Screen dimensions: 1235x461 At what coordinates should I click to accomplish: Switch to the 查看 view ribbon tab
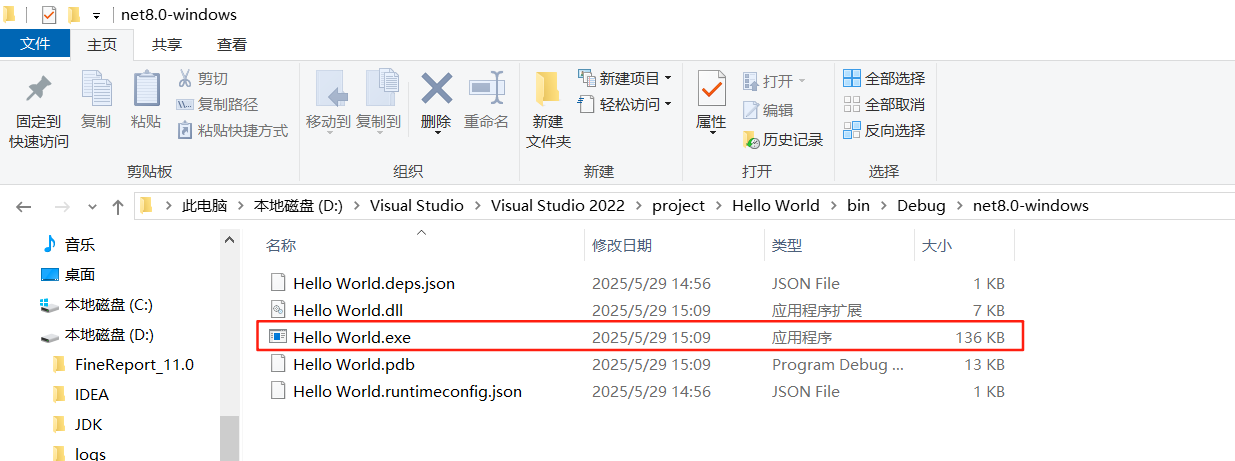232,44
